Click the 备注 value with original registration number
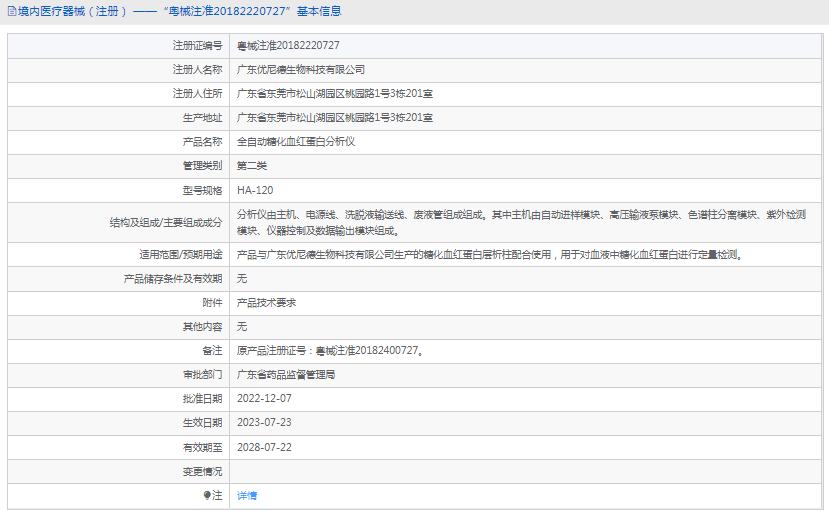Image resolution: width=829 pixels, height=515 pixels. coord(330,351)
